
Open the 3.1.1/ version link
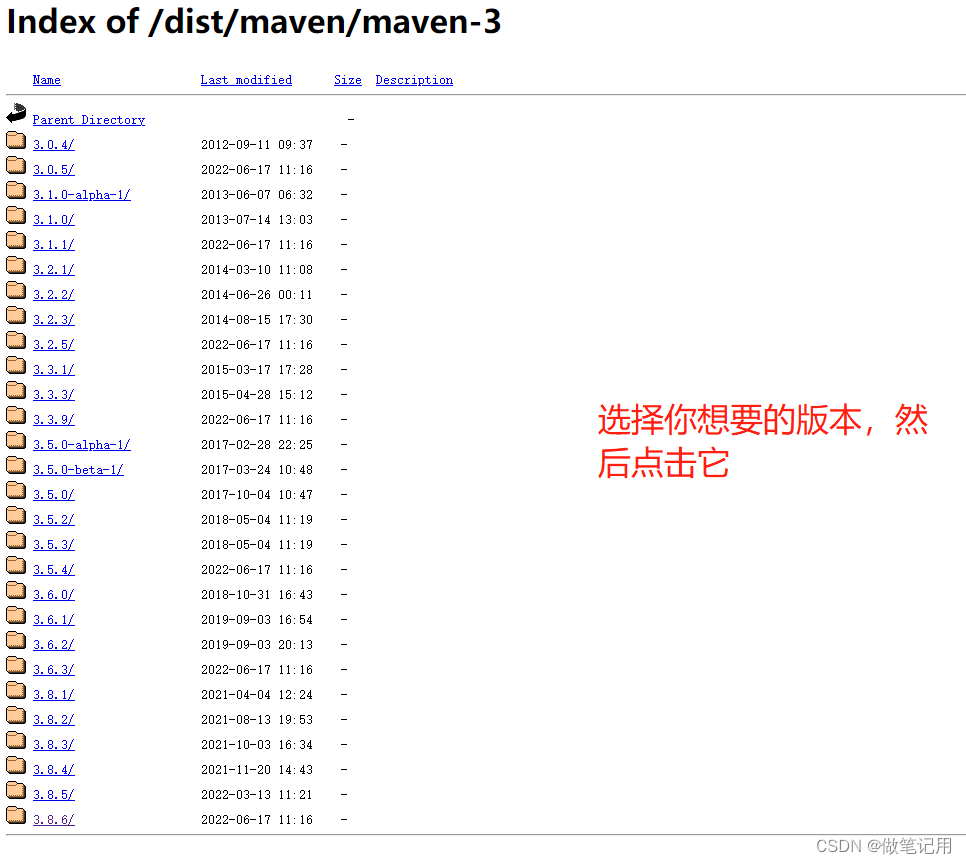coord(54,245)
